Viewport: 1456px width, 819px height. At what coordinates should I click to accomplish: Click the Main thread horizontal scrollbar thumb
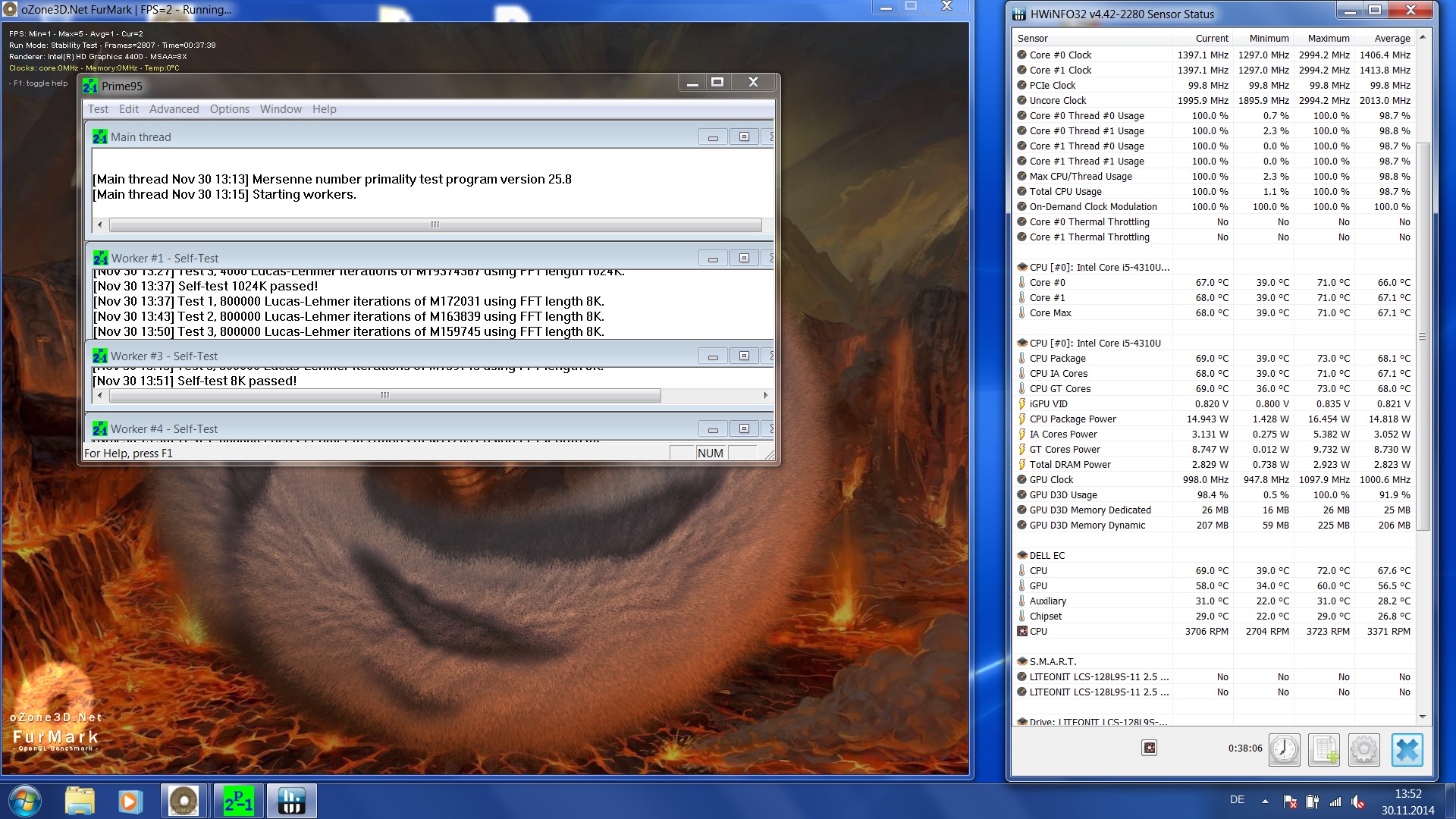coord(435,224)
